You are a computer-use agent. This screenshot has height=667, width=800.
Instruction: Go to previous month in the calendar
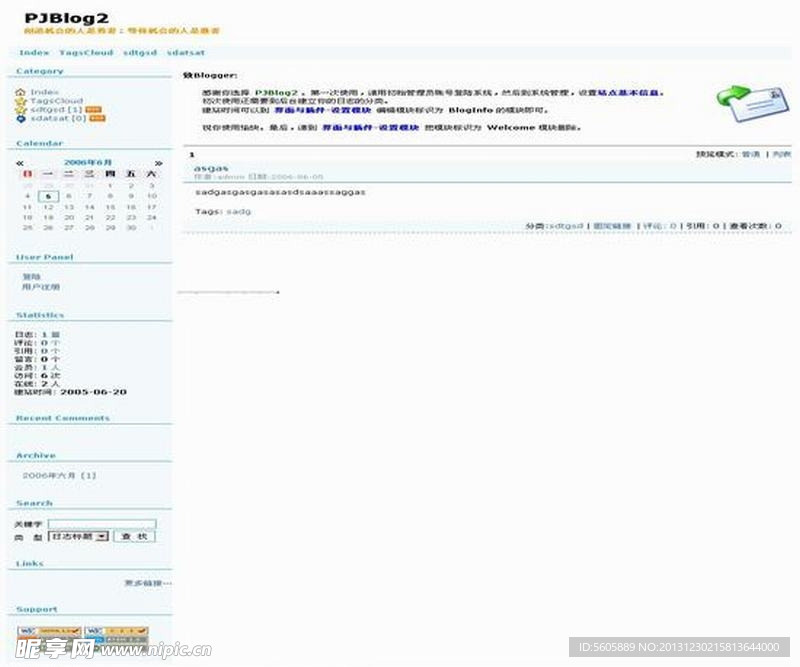[20, 163]
